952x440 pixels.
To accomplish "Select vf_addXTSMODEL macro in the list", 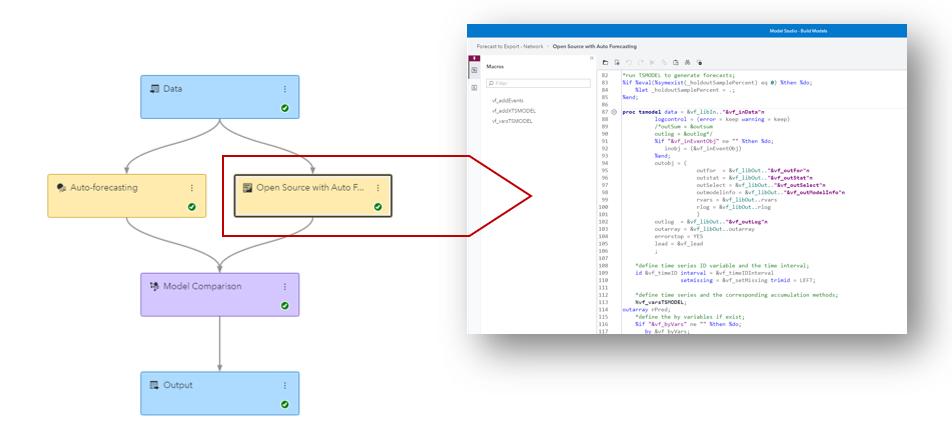I will click(513, 111).
